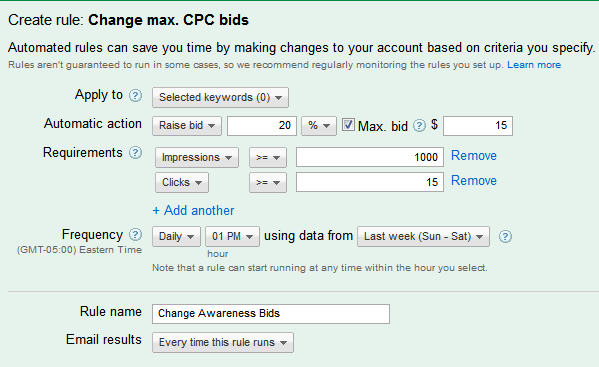Select the 01 PM hour dropdown

coord(232,236)
